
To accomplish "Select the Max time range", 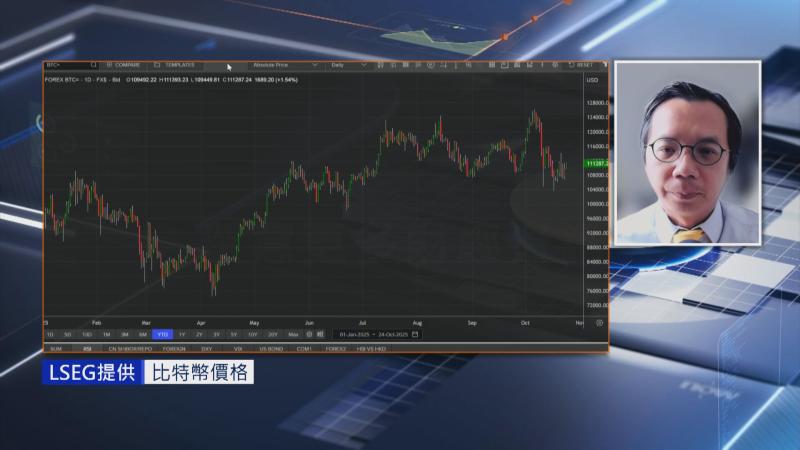I will click(x=293, y=334).
